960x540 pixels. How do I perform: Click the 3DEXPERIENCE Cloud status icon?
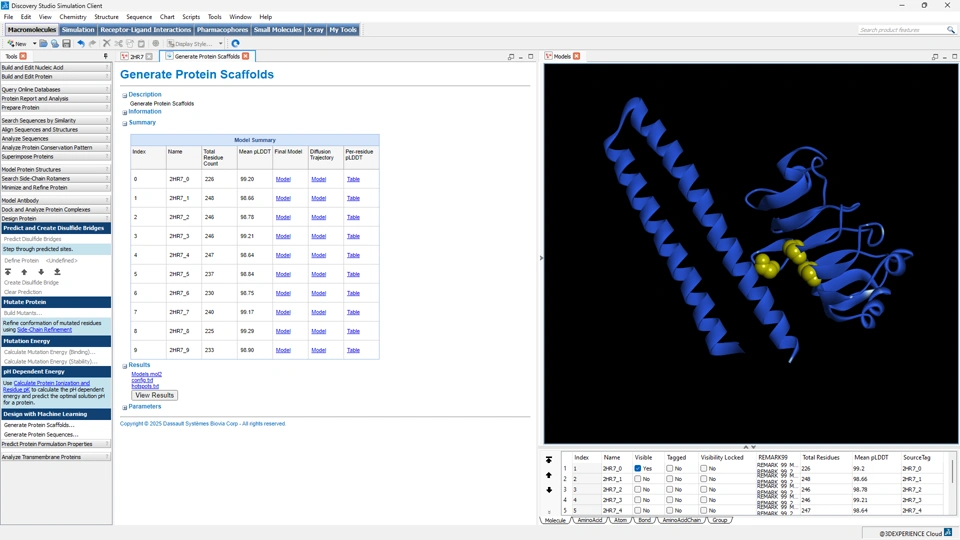(x=948, y=533)
